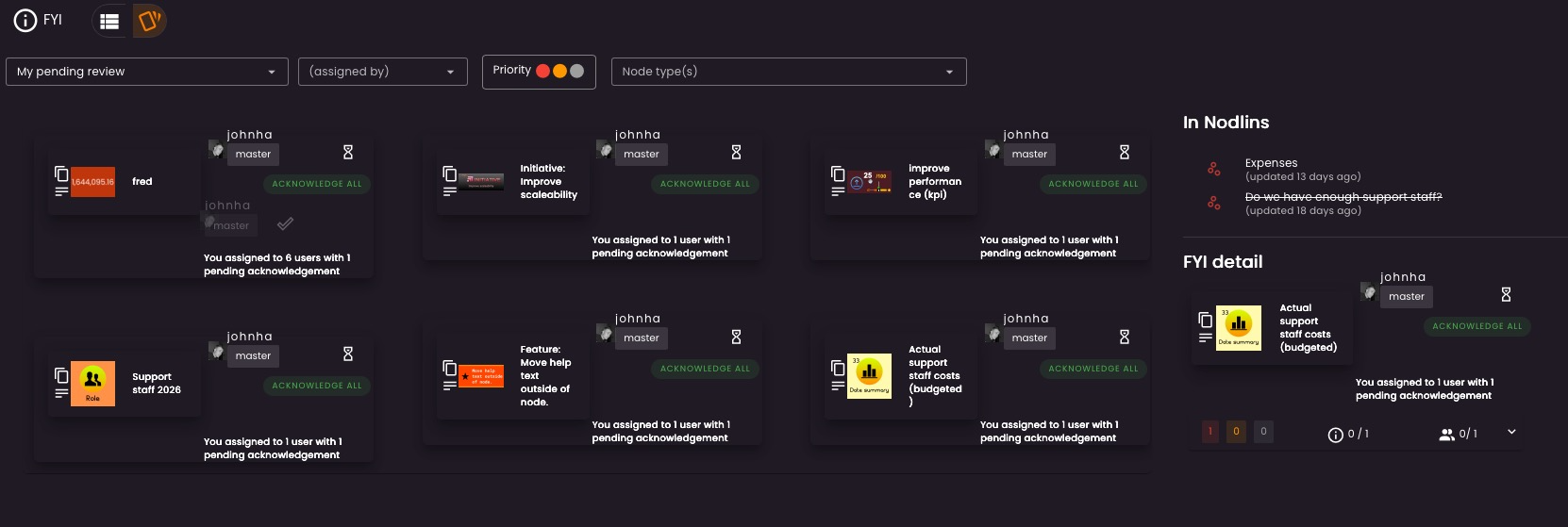Acknowledge all for Improve performance (kpi)

(x=1093, y=184)
